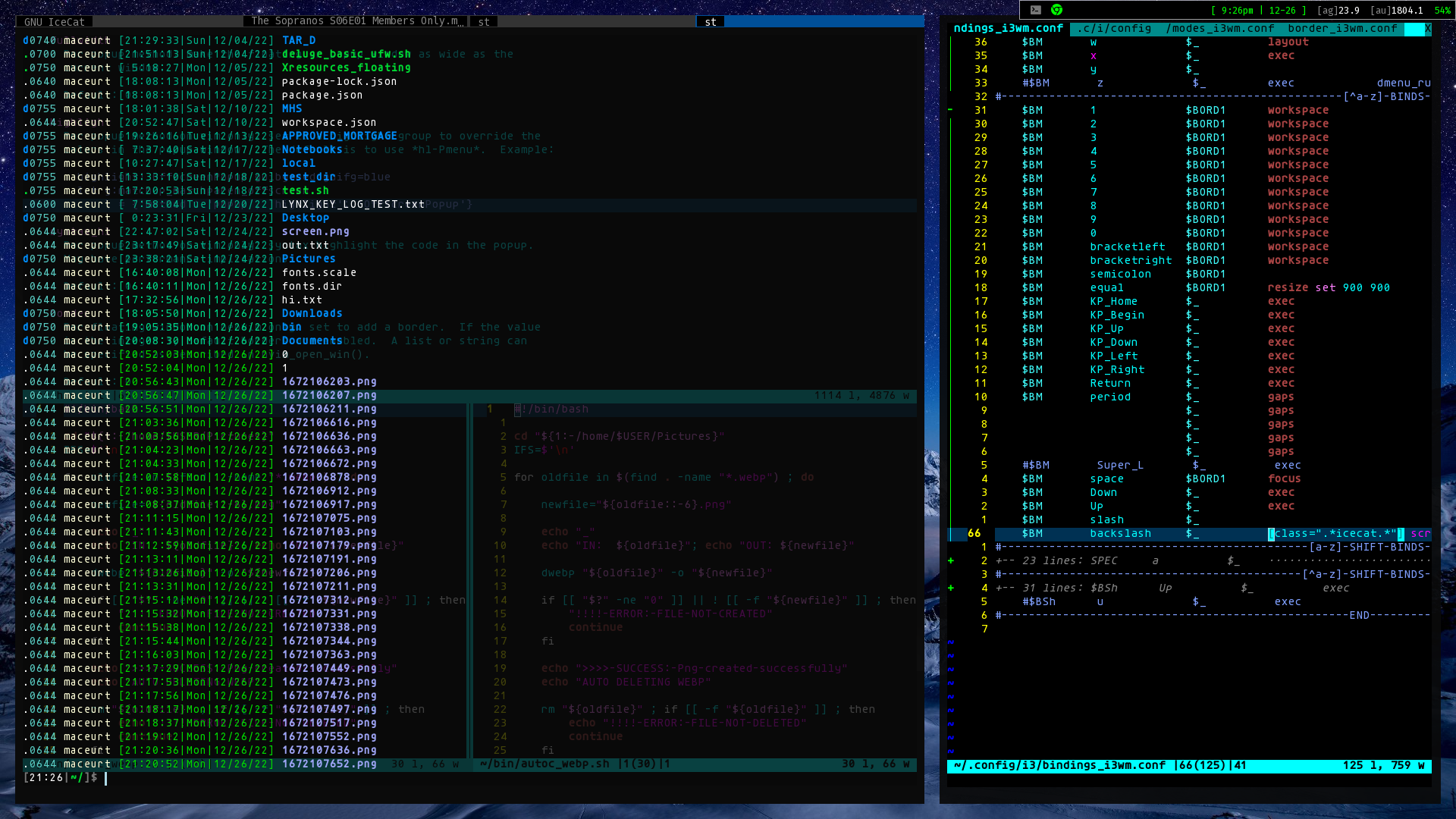
Task: Click the Xresources_floating entry
Action: tap(347, 67)
